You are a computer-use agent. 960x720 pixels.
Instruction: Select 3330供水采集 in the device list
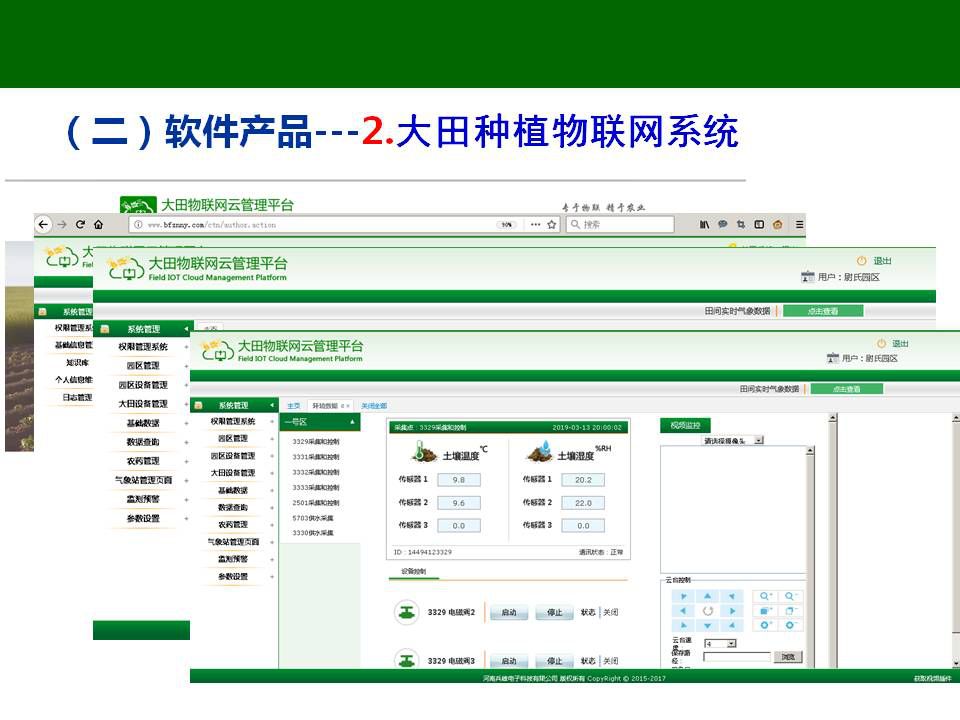coord(313,533)
